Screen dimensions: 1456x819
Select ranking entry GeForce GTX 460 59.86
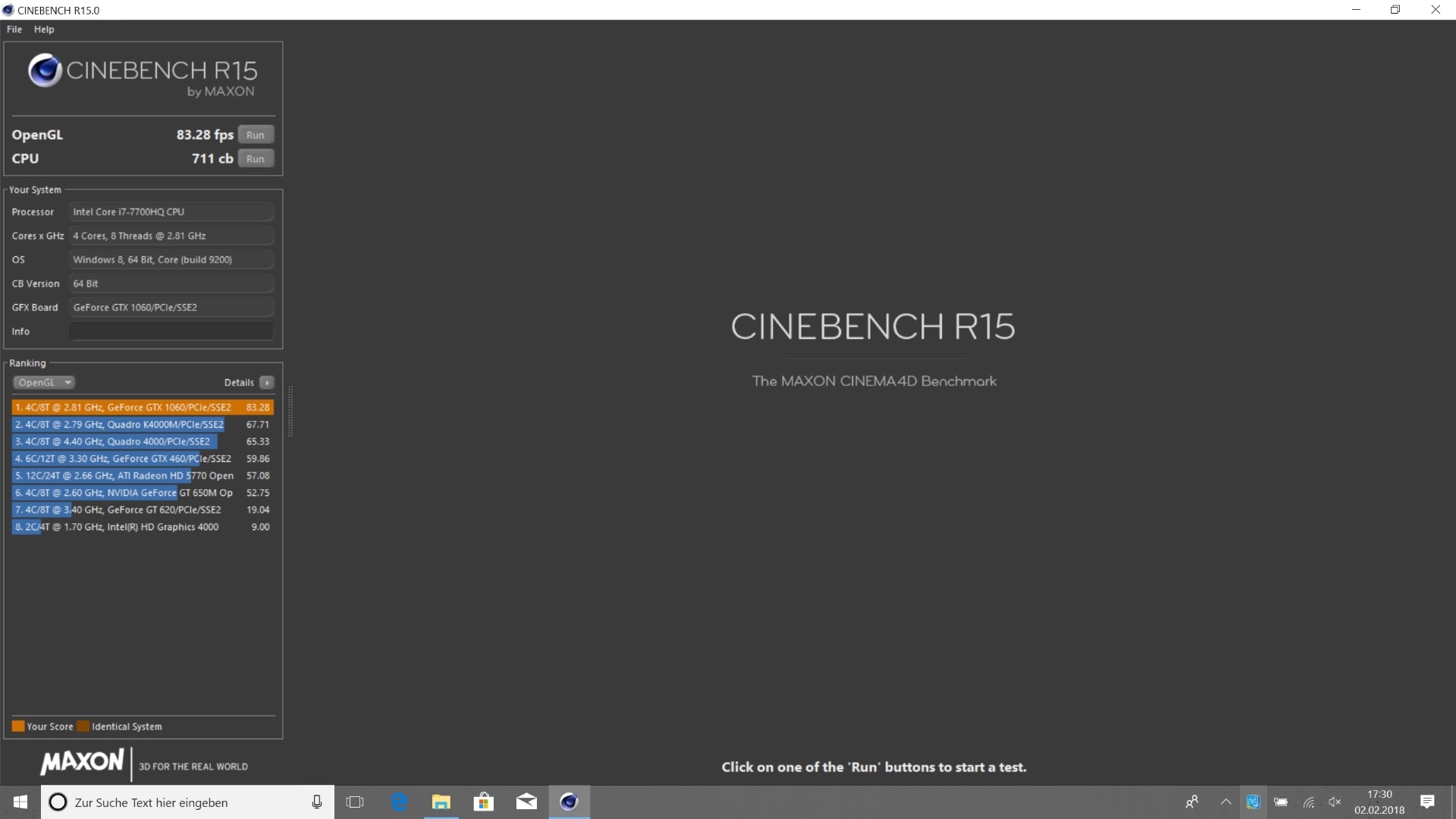[x=143, y=459]
